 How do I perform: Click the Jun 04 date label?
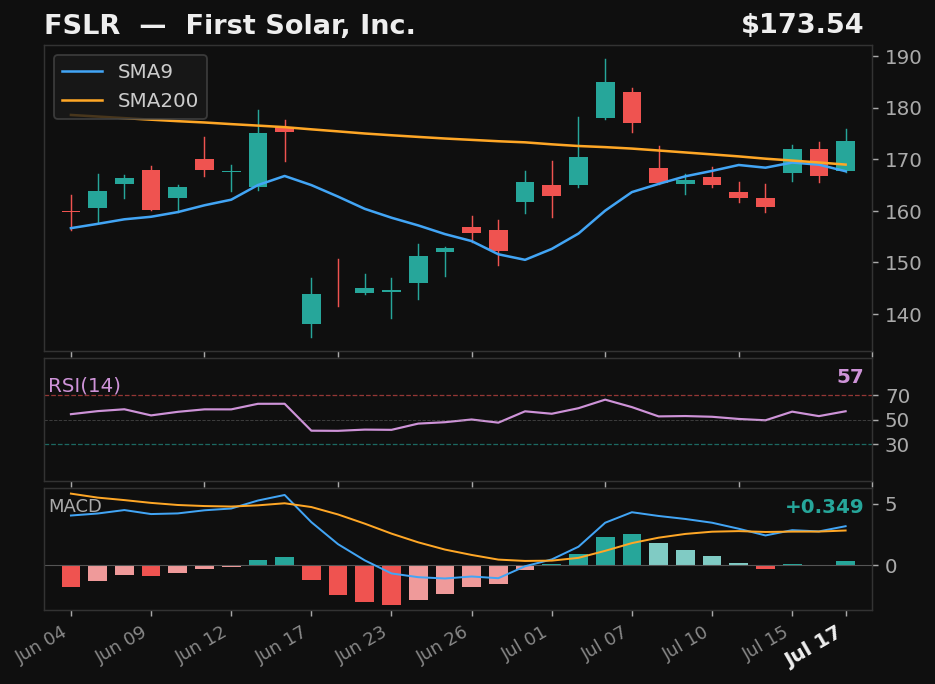42,644
